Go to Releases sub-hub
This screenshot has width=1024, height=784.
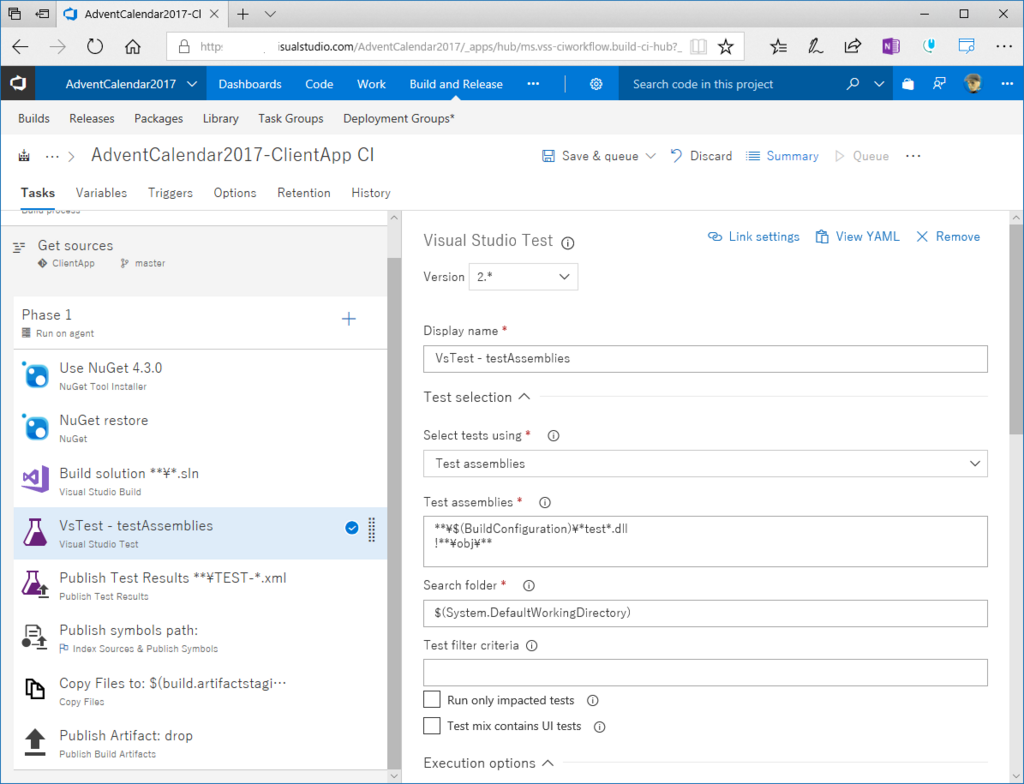pyautogui.click(x=92, y=118)
